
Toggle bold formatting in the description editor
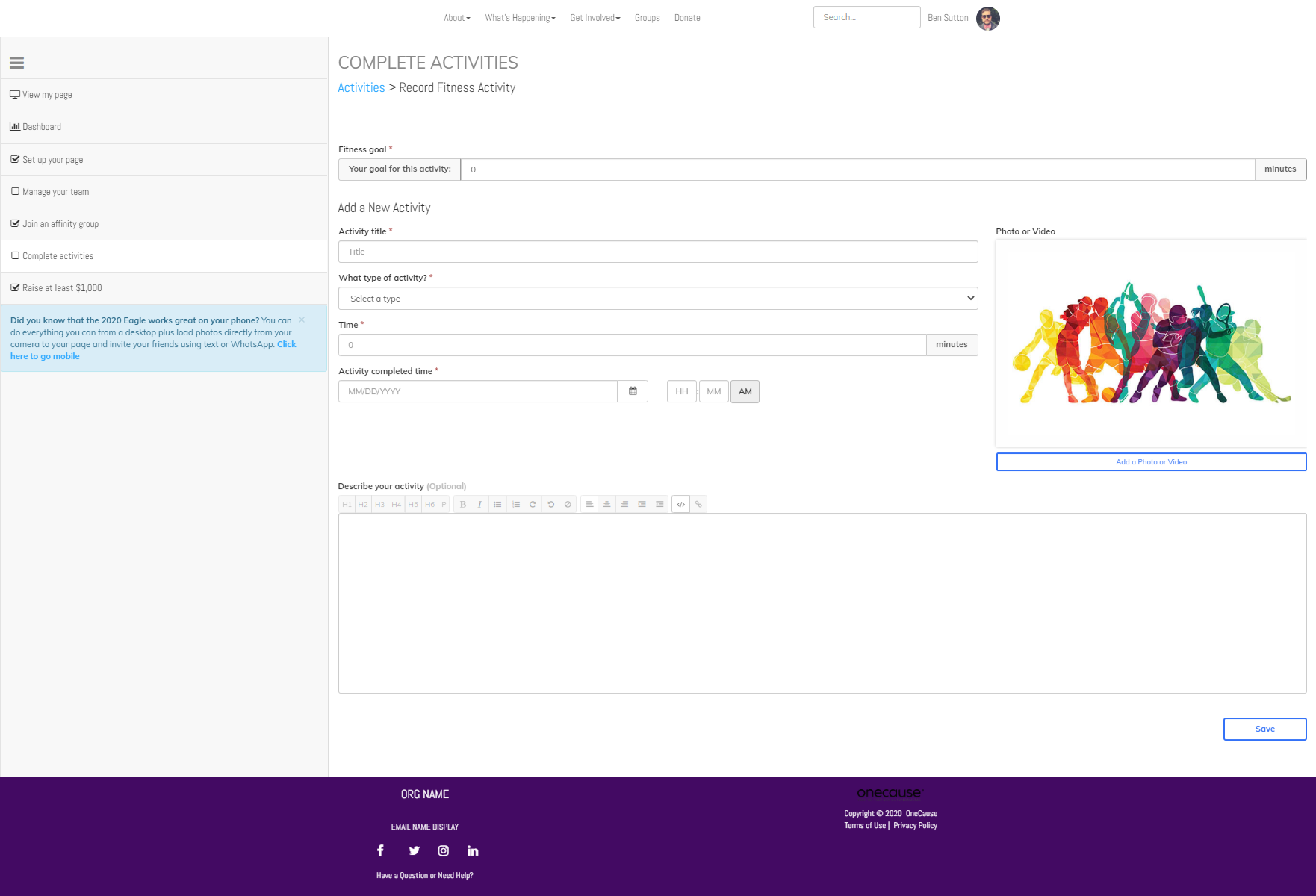point(462,504)
